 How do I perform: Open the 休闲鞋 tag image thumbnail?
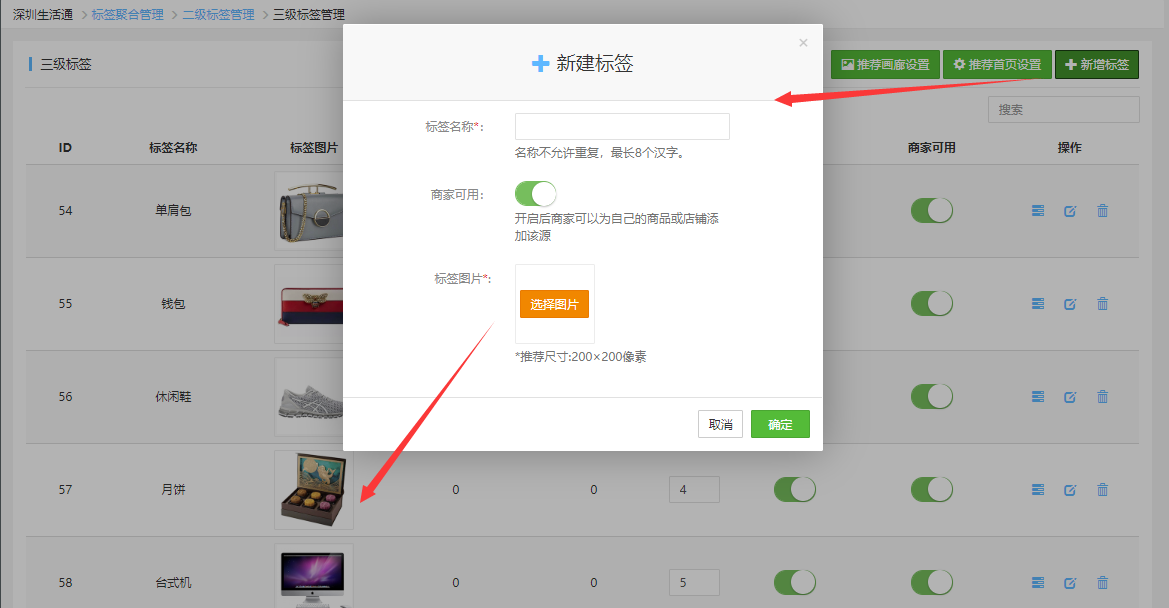click(x=309, y=397)
